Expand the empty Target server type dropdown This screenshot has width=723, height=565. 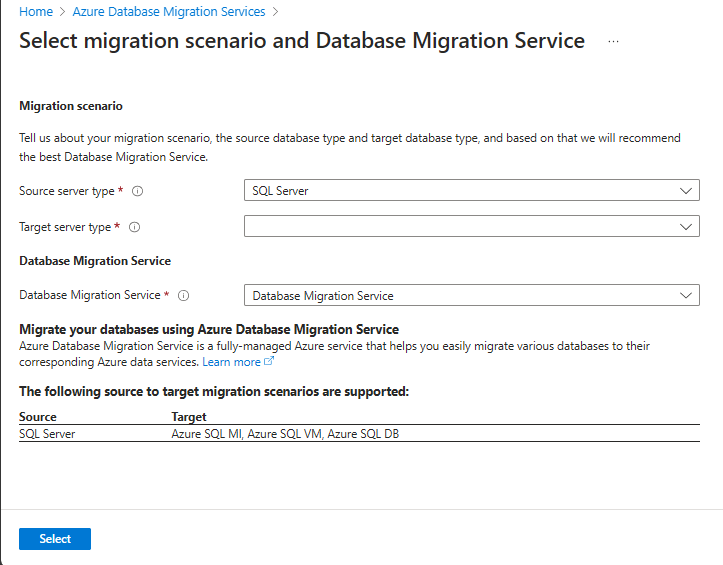[471, 227]
